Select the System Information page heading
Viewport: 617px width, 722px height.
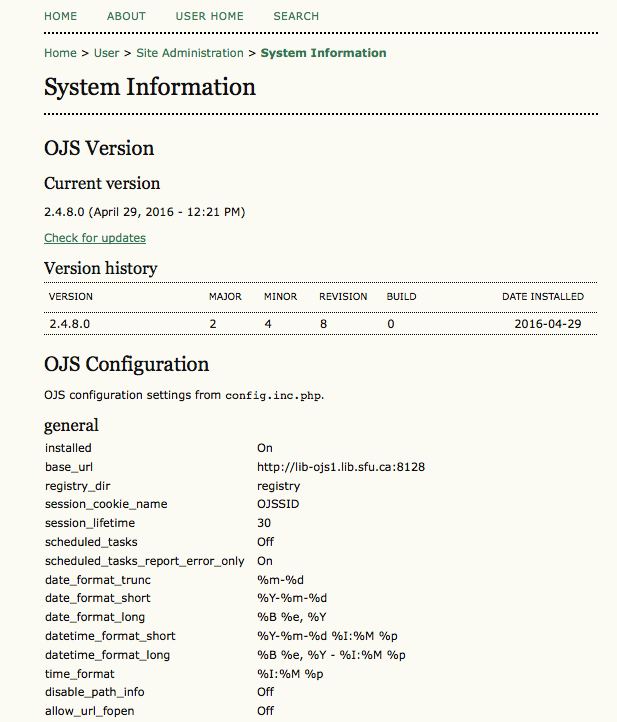pos(150,87)
